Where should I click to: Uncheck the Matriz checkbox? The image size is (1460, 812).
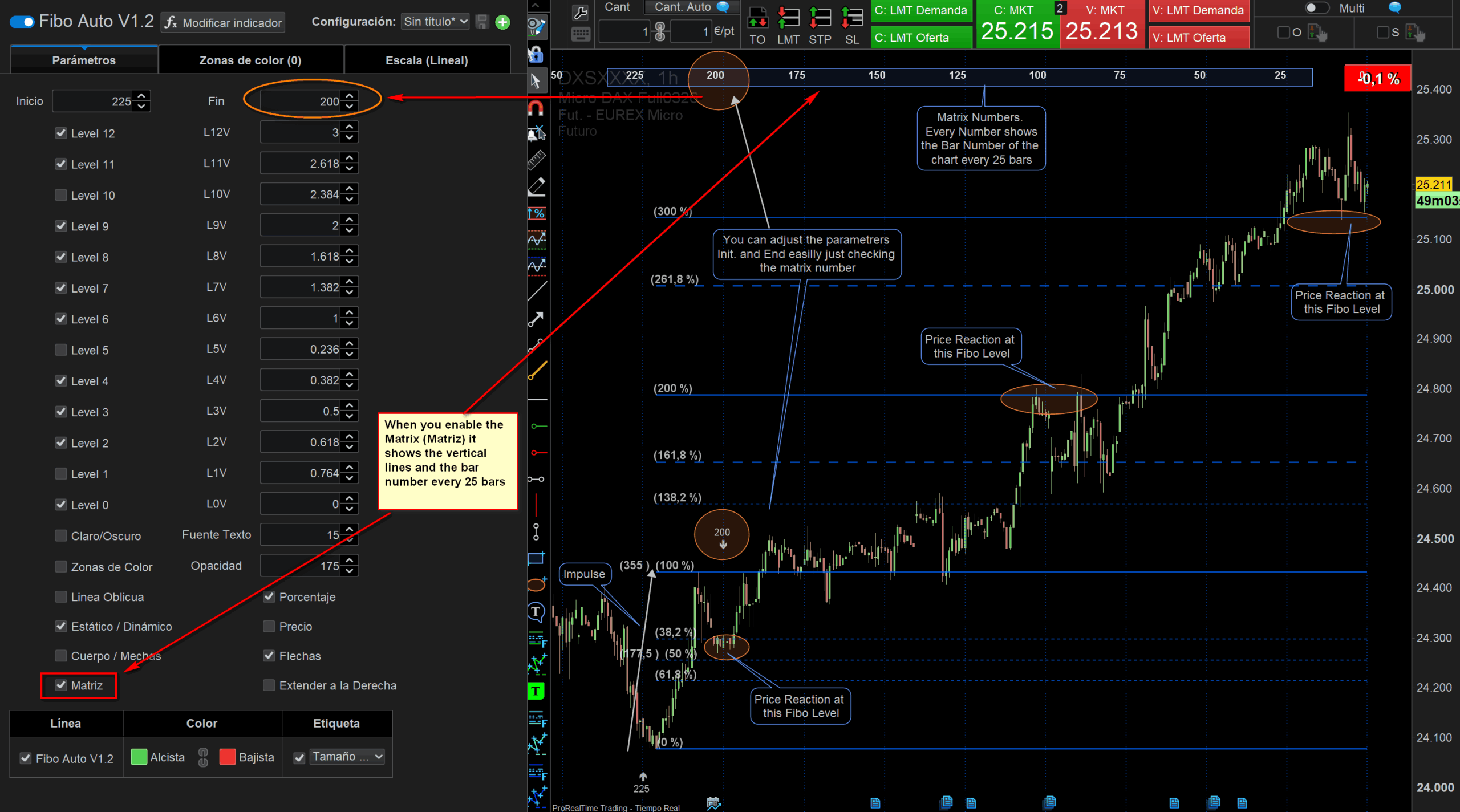click(x=61, y=685)
